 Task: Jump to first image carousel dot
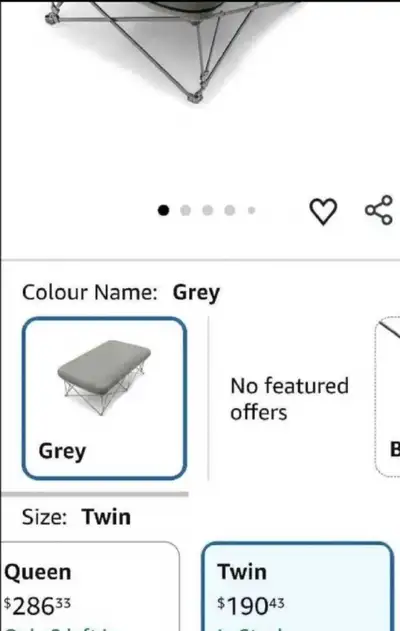tap(163, 210)
